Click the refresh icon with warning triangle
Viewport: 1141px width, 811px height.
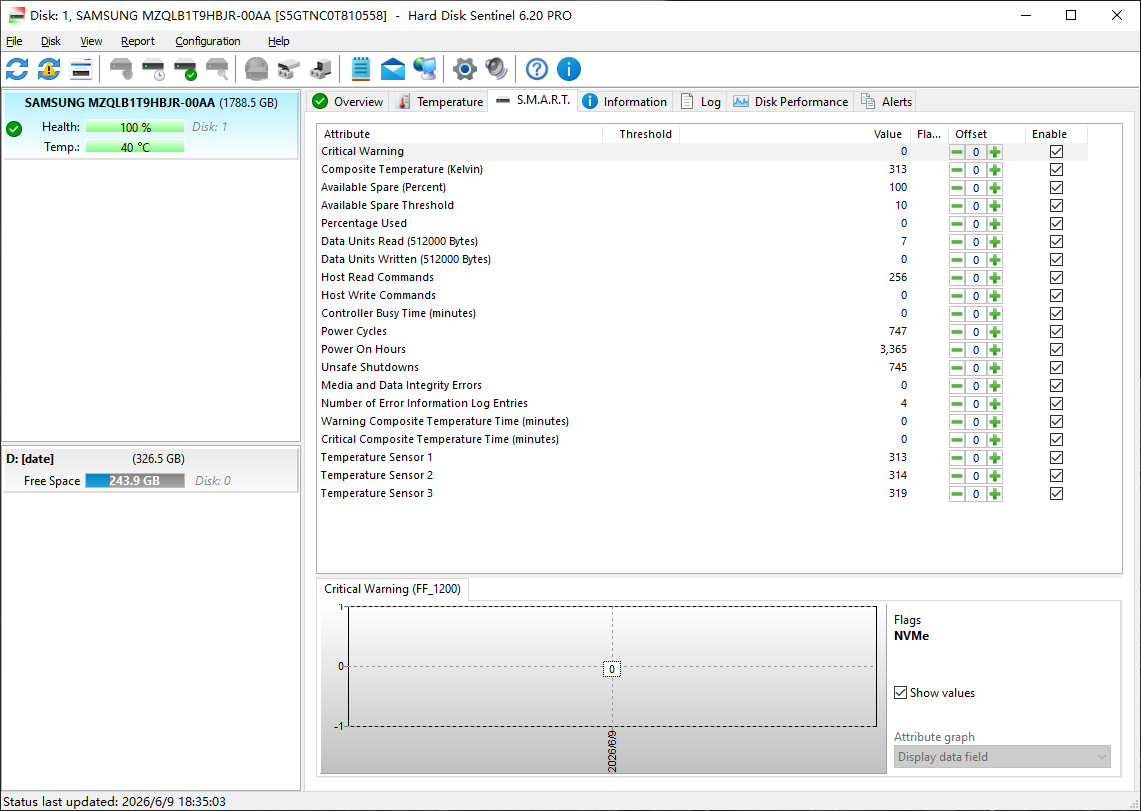pos(49,69)
